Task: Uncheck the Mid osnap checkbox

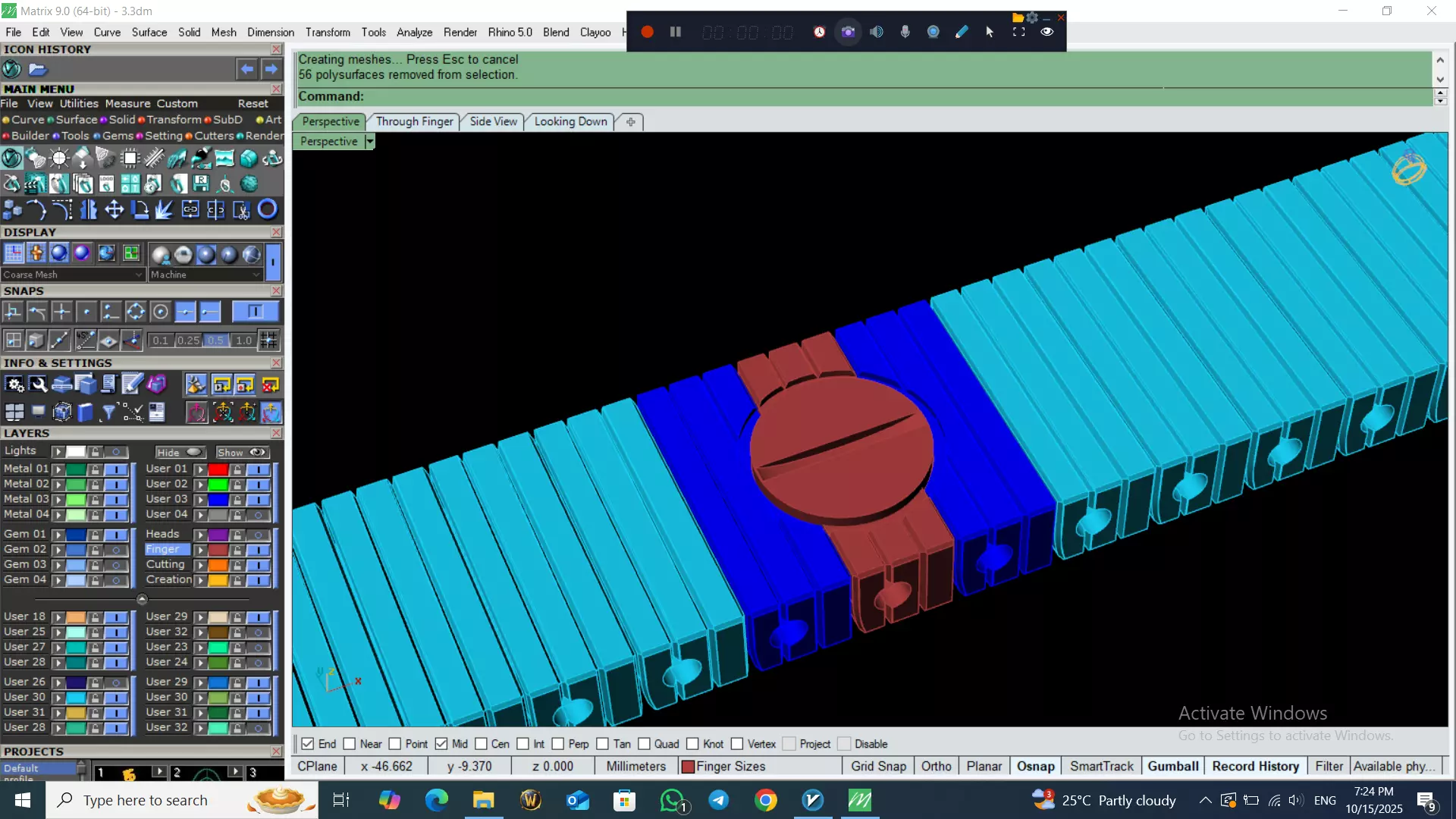Action: coord(441,744)
